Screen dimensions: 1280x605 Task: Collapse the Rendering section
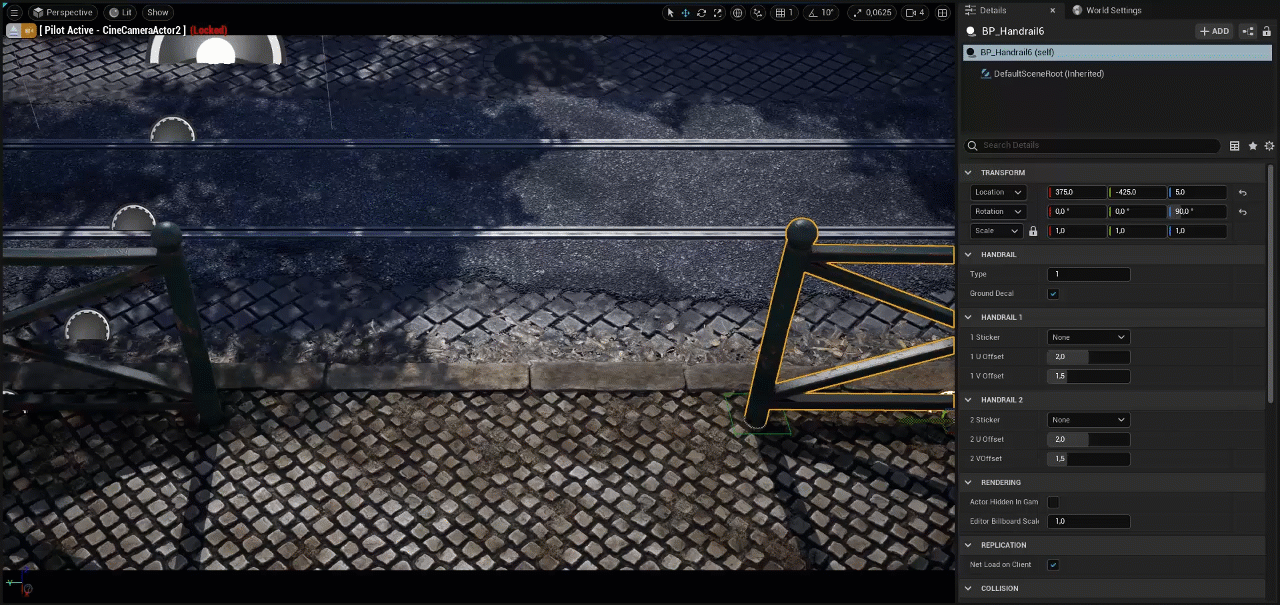968,482
